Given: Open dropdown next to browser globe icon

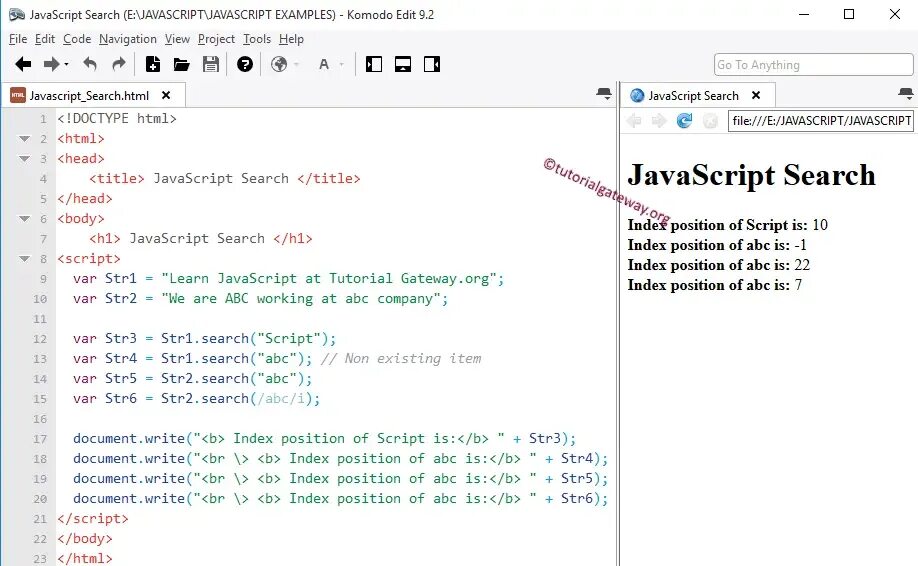Looking at the screenshot, I should (x=297, y=64).
